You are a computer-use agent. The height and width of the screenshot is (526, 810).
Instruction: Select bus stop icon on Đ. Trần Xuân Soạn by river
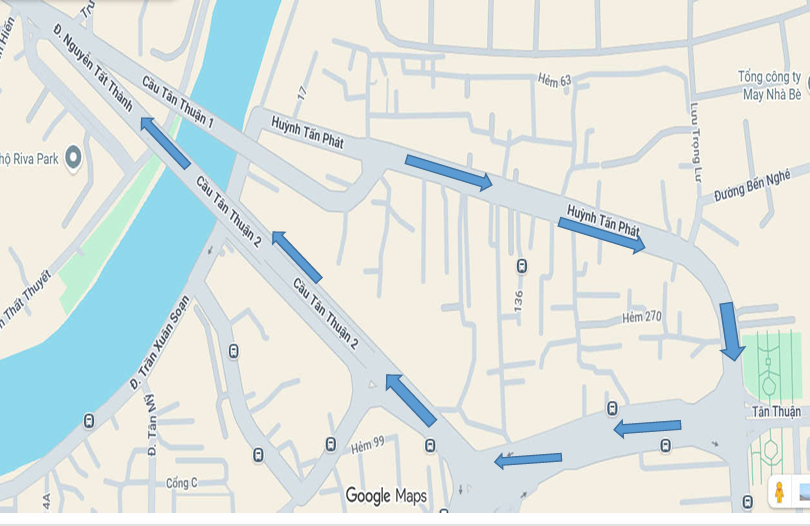pyautogui.click(x=89, y=420)
